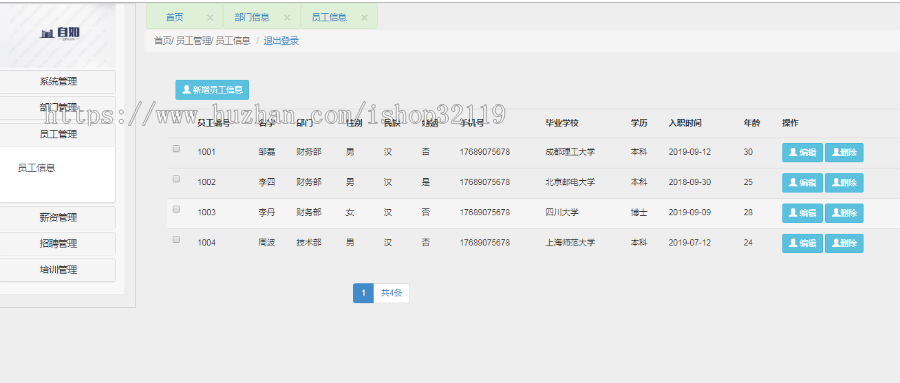This screenshot has width=900, height=383.
Task: Click date 2019-09-12 cell
Action: pyautogui.click(x=689, y=152)
